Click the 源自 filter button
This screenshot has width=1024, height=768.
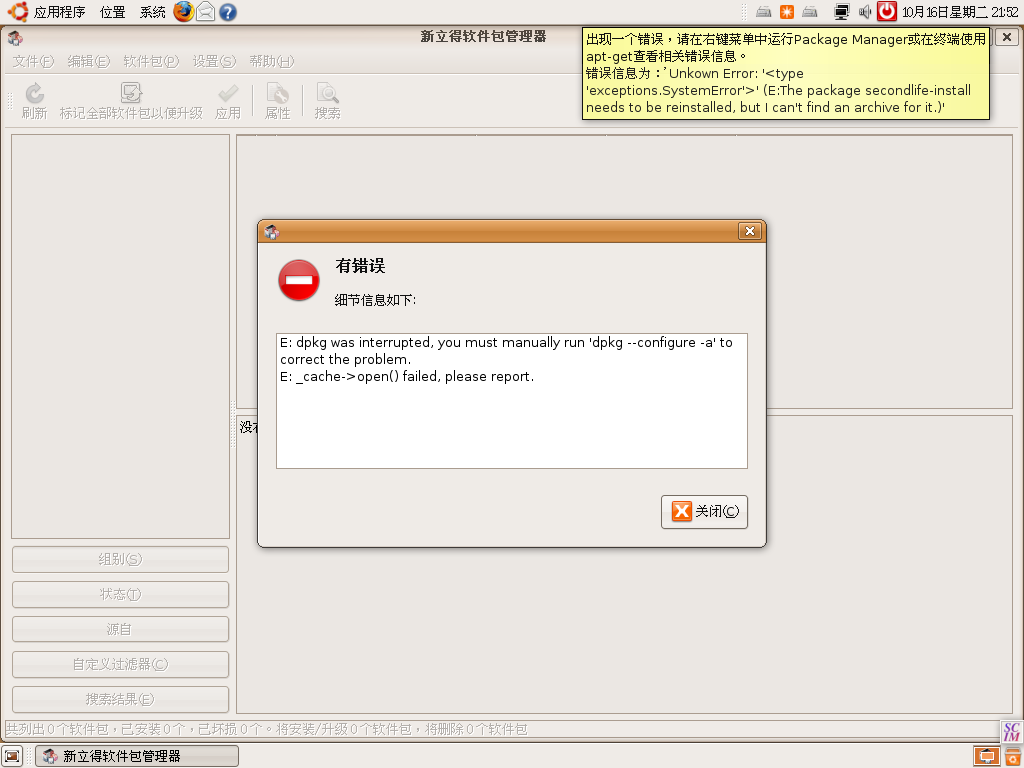[120, 630]
